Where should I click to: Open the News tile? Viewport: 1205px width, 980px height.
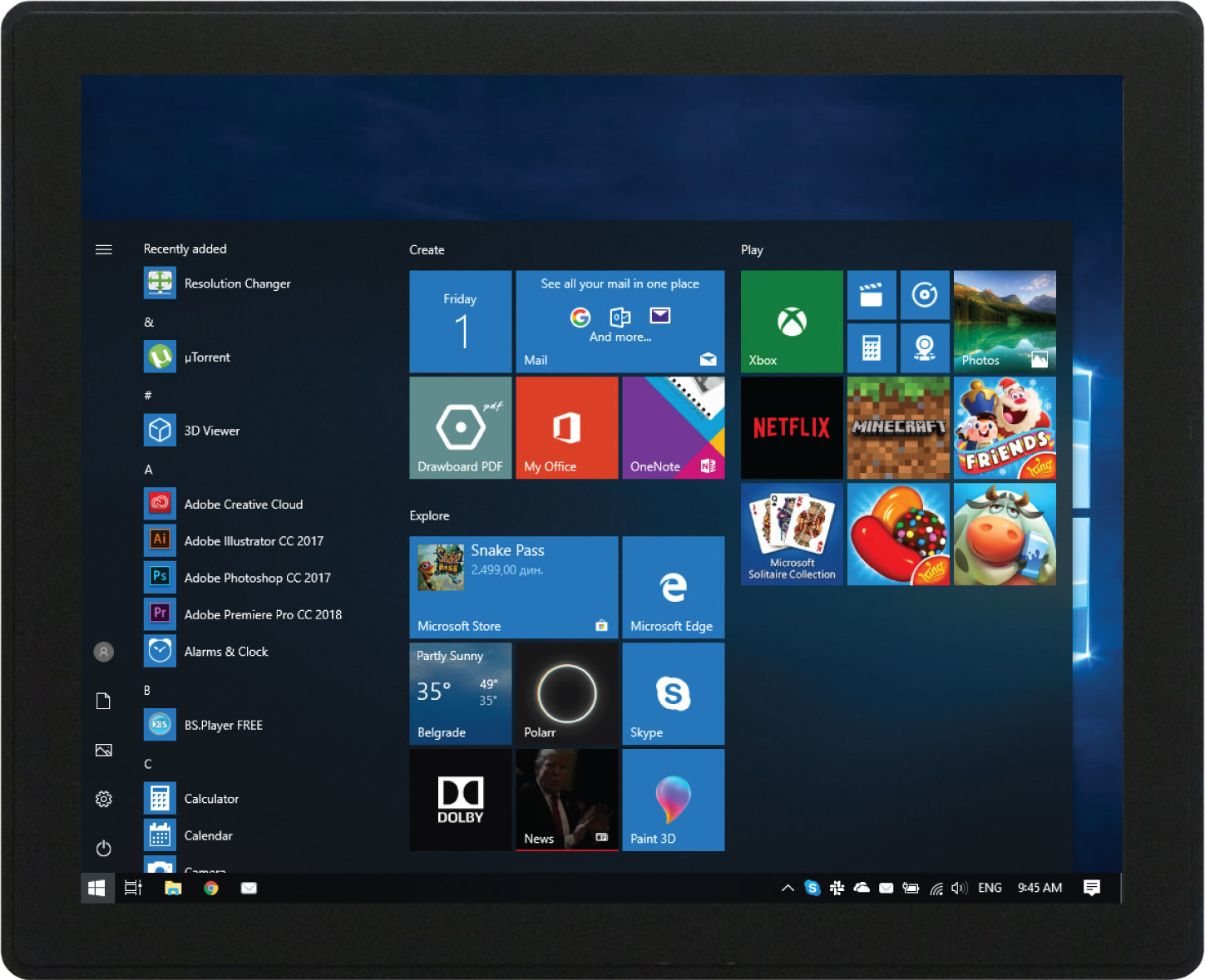coord(567,800)
